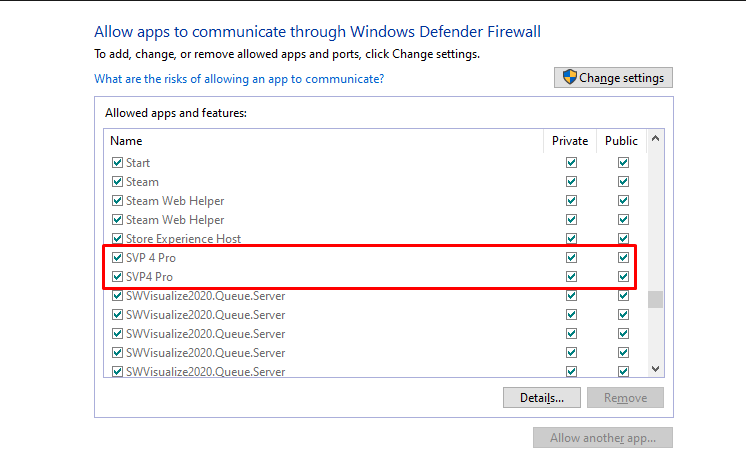
Task: Click Allow another app button
Action: click(602, 438)
